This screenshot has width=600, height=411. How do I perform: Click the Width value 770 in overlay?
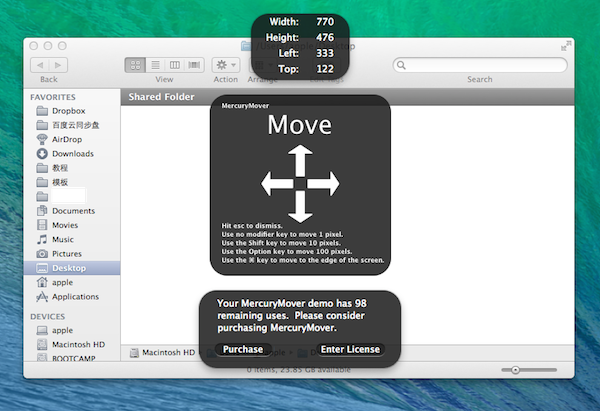pos(325,22)
